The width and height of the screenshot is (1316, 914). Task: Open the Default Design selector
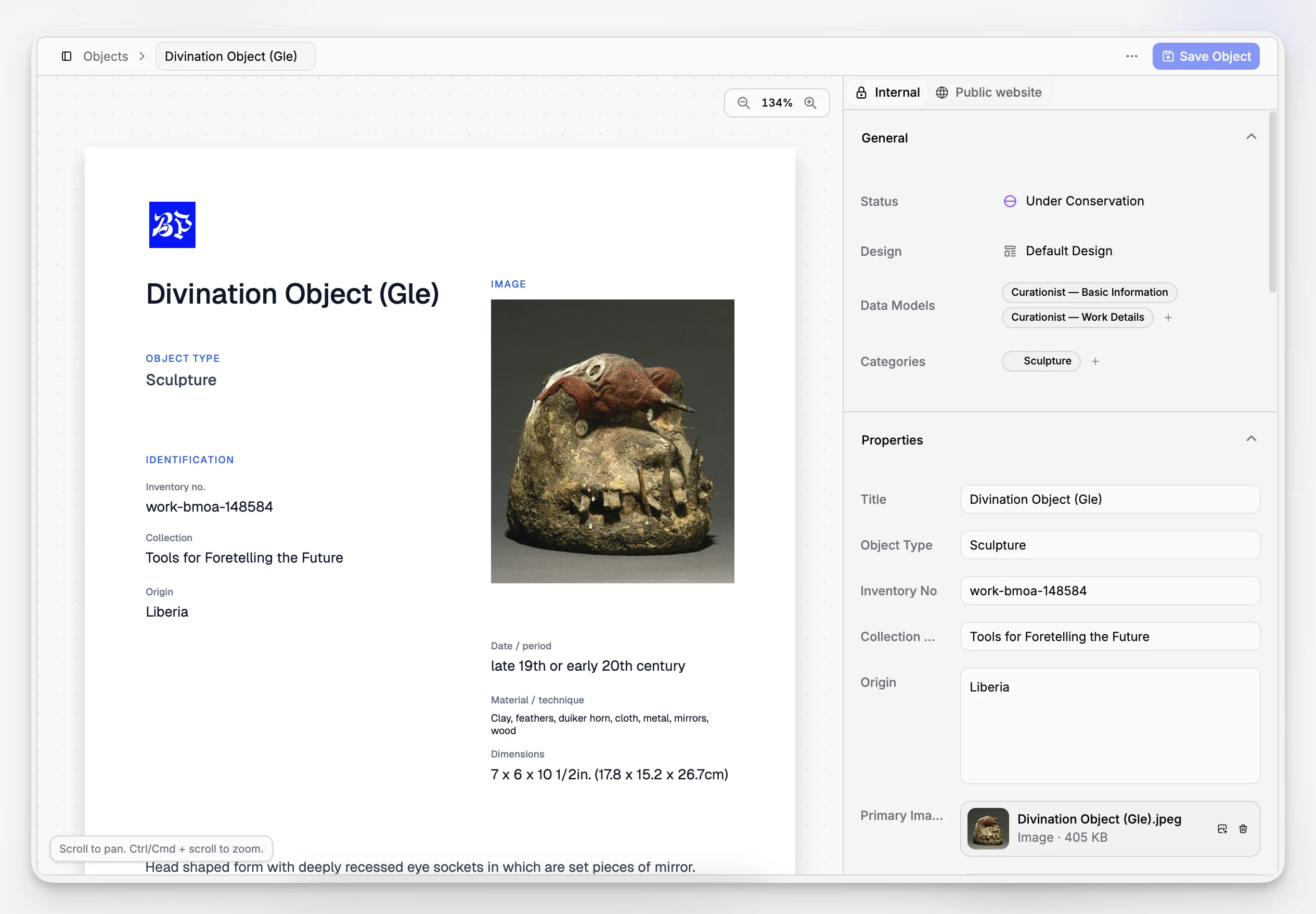1058,251
